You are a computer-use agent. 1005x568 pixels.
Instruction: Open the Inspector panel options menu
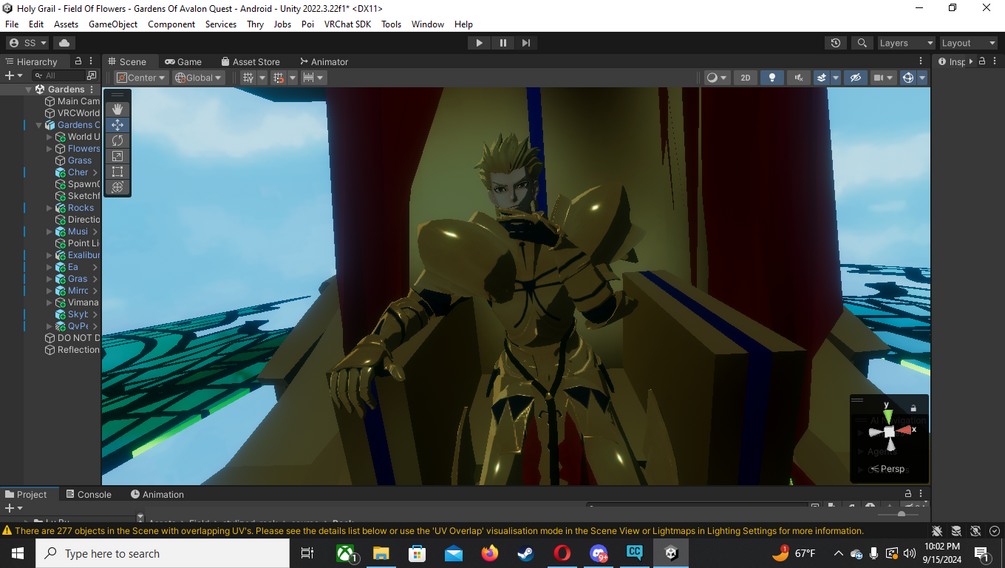click(995, 61)
